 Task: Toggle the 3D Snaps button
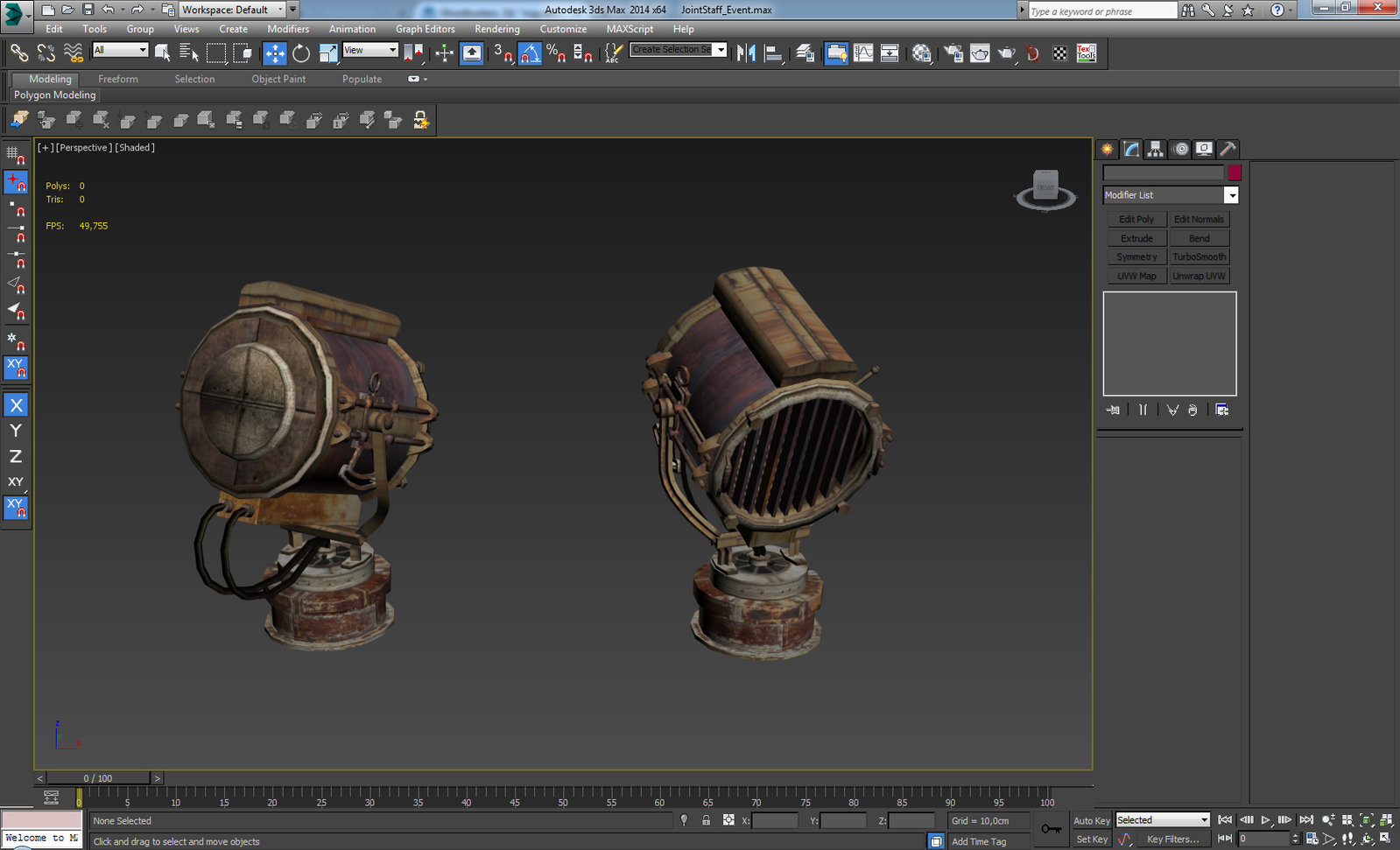[x=503, y=53]
